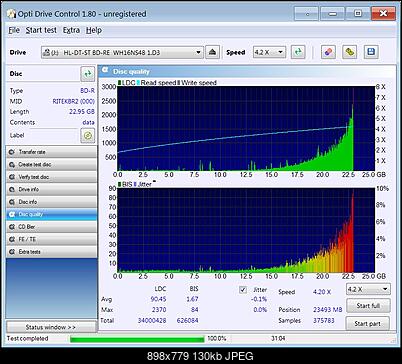Open the Transfer rate test
402x364 pixels.
click(51, 152)
